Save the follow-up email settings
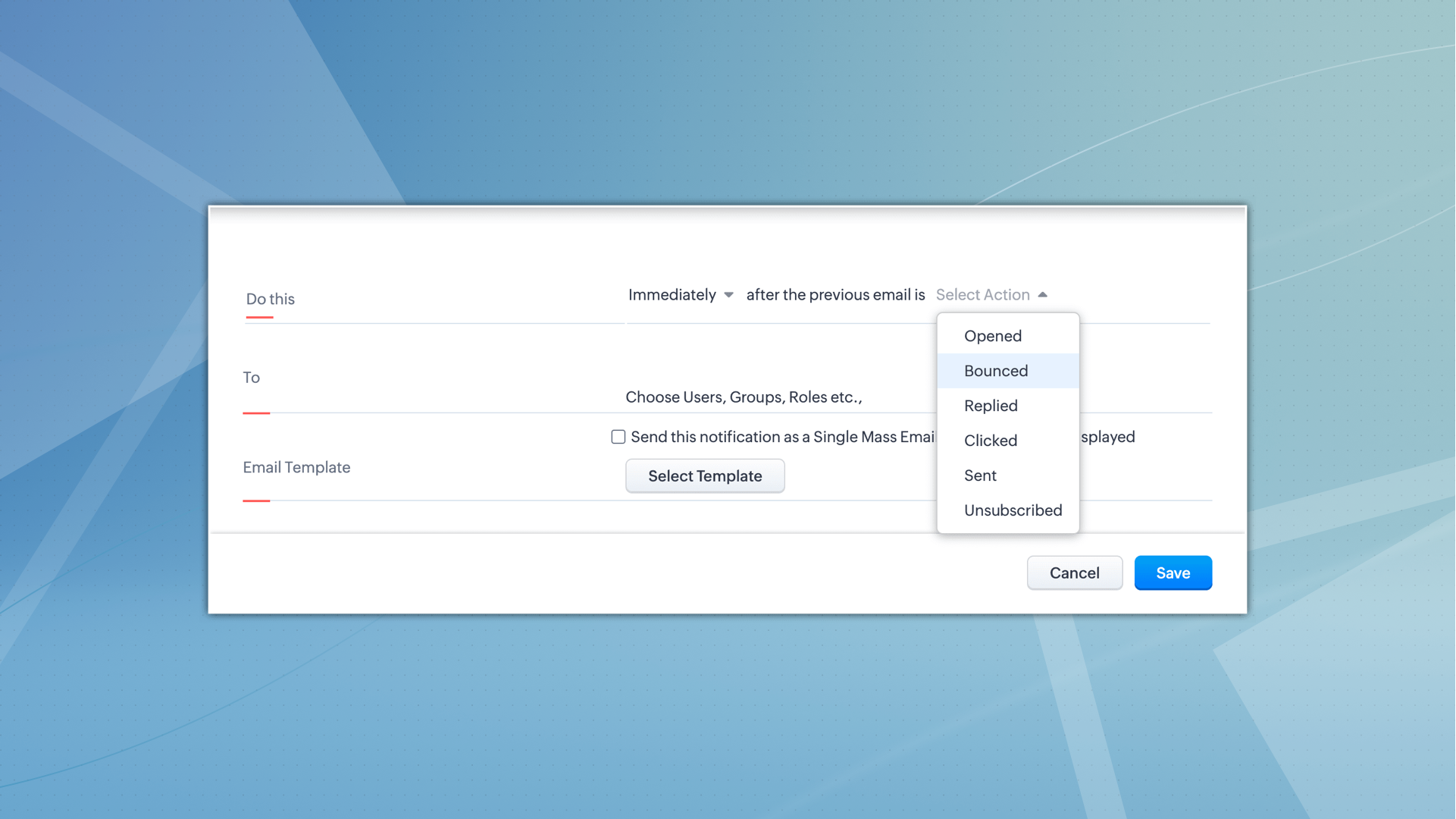 click(x=1172, y=573)
